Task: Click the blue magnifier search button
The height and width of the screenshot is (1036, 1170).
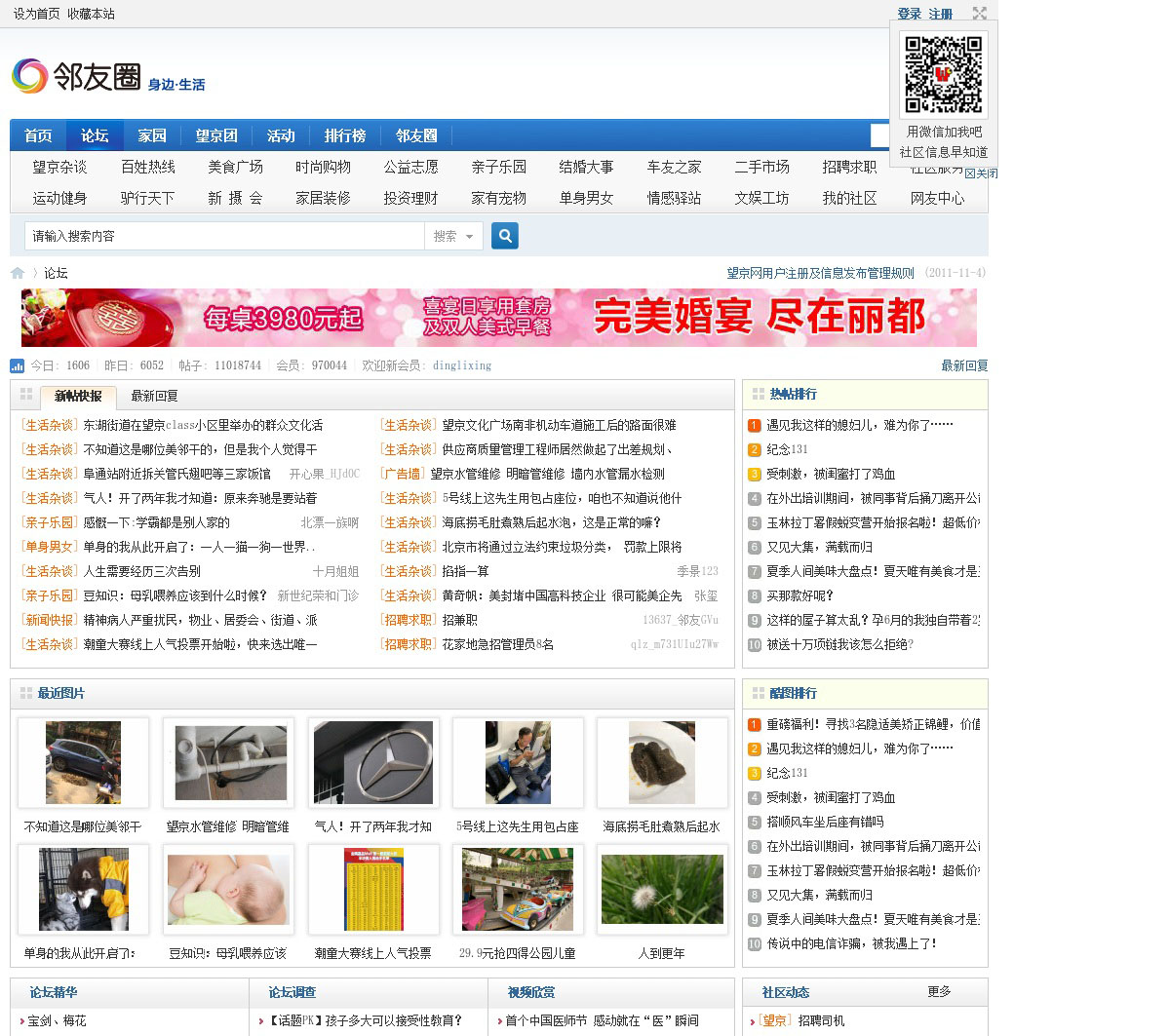Action: (x=504, y=236)
